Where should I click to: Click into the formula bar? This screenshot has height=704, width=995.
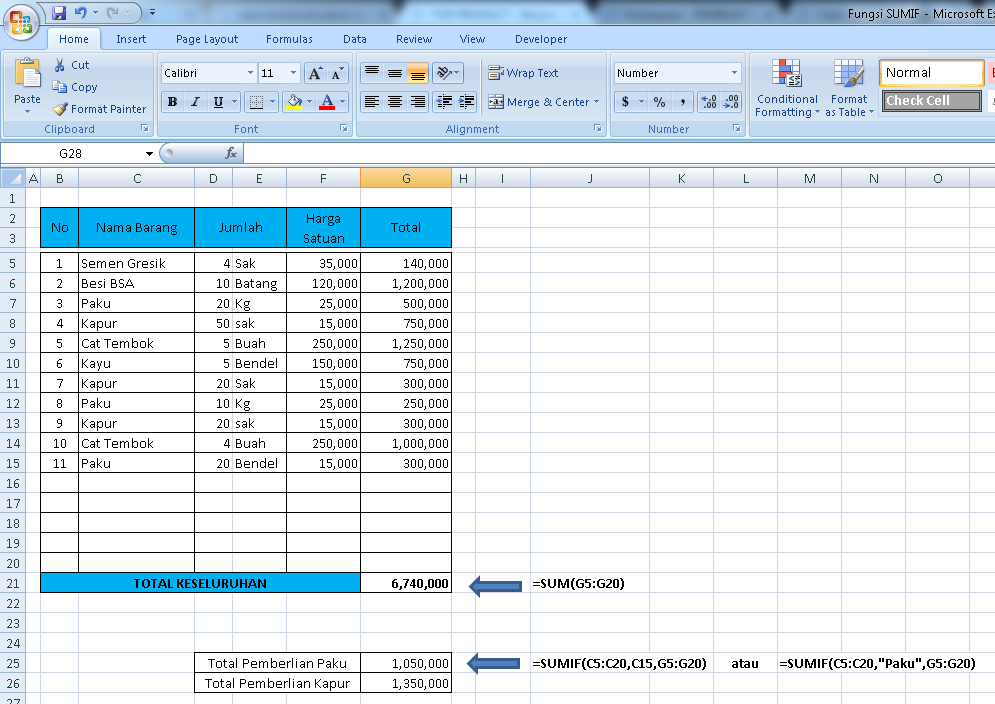point(619,154)
